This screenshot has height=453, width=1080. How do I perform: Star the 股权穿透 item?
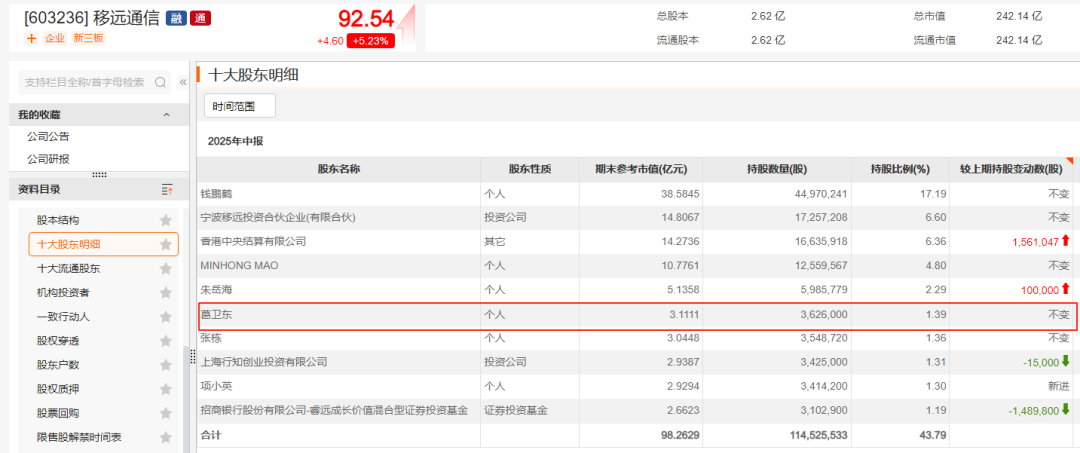pyautogui.click(x=165, y=341)
